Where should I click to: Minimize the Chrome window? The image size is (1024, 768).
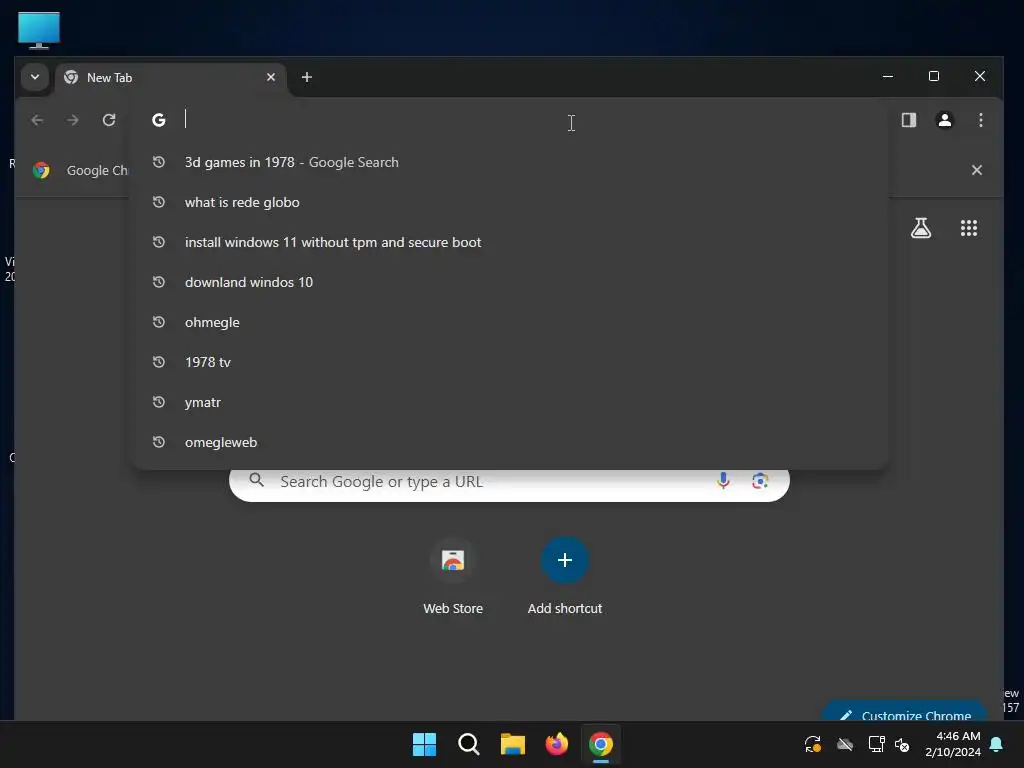pyautogui.click(x=888, y=76)
